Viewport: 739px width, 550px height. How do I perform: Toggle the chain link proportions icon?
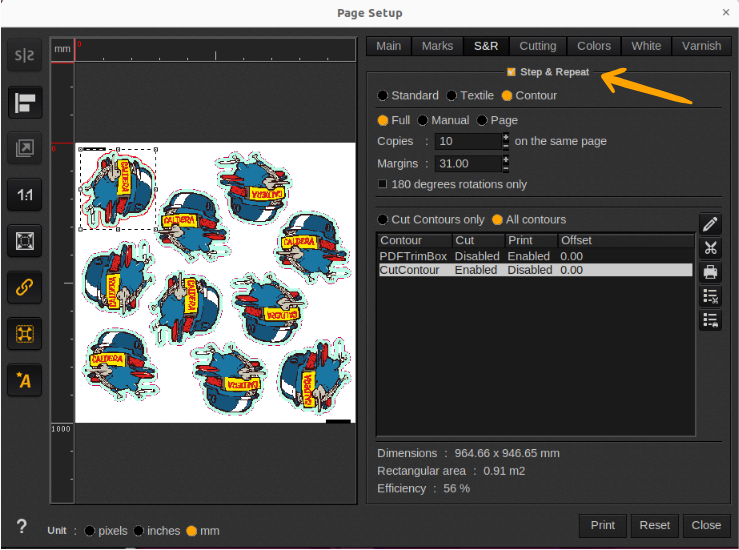[24, 287]
